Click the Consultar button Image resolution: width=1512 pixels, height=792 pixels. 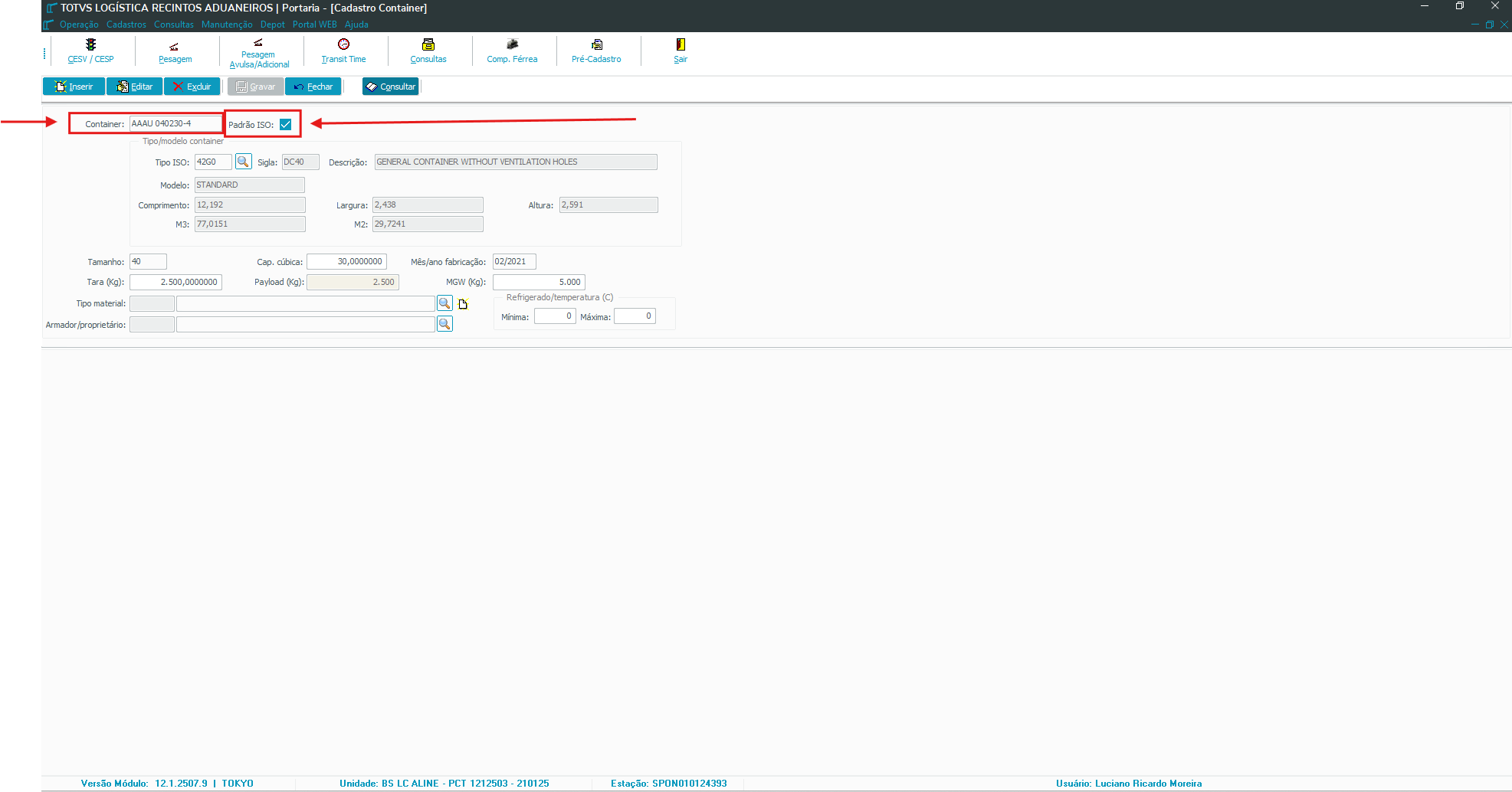pyautogui.click(x=391, y=87)
